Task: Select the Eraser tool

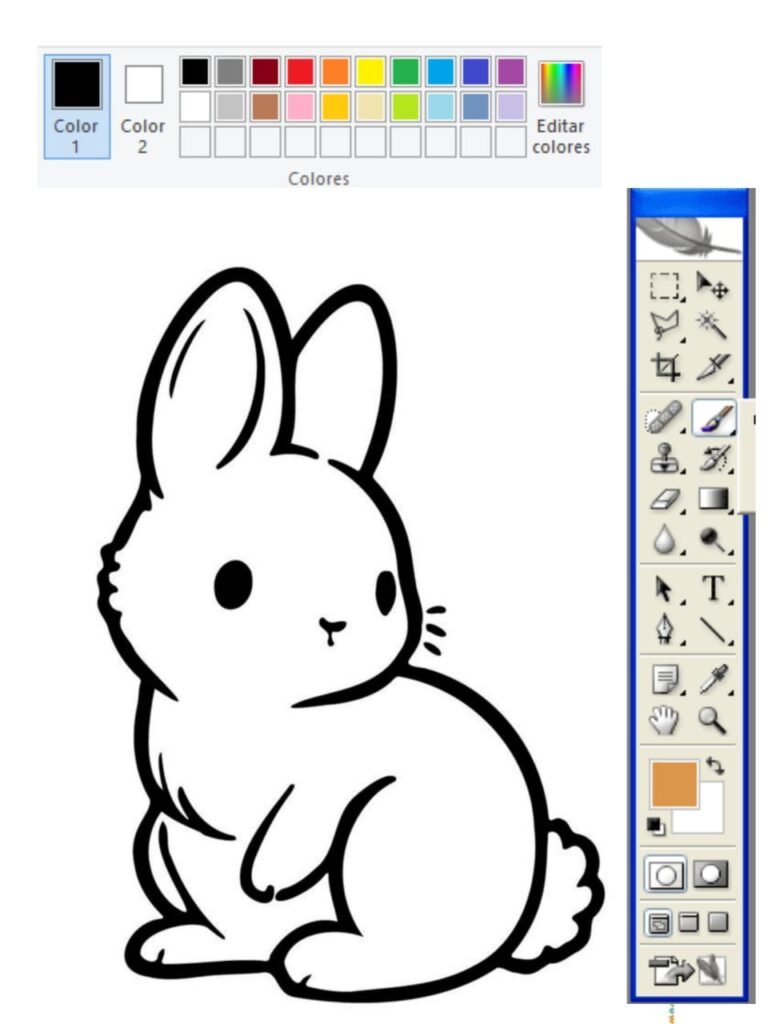Action: [665, 500]
